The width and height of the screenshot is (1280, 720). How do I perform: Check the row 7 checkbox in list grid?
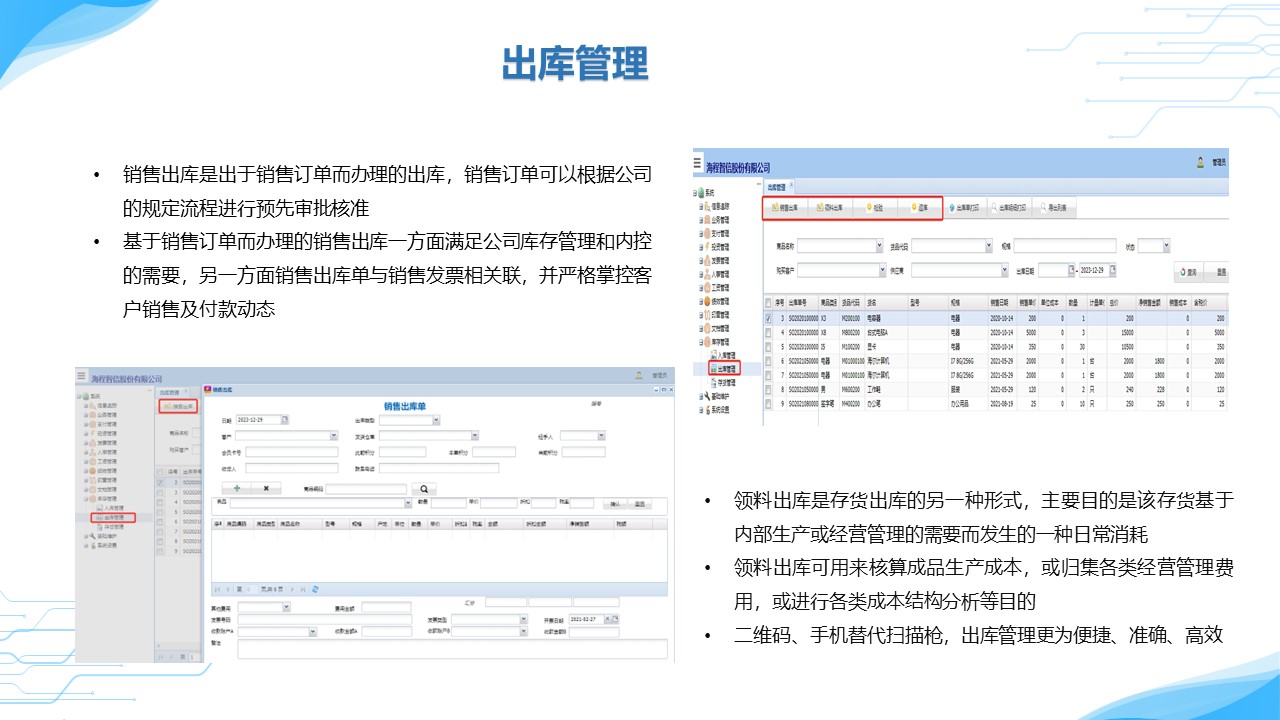[768, 375]
